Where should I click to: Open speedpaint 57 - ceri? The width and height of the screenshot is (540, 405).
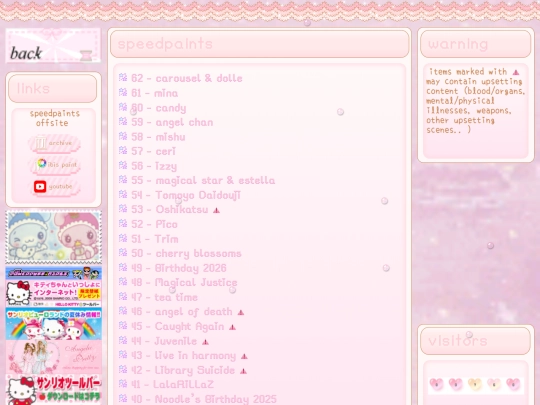click(153, 151)
